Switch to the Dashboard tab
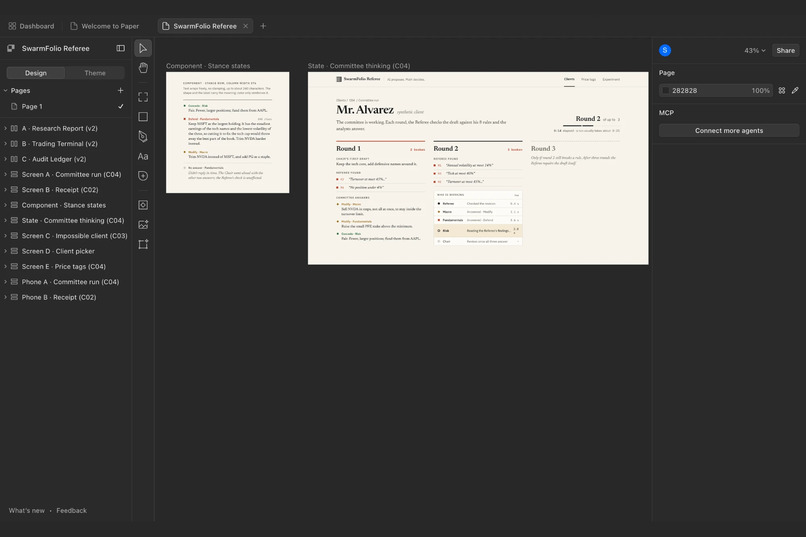 point(31,26)
